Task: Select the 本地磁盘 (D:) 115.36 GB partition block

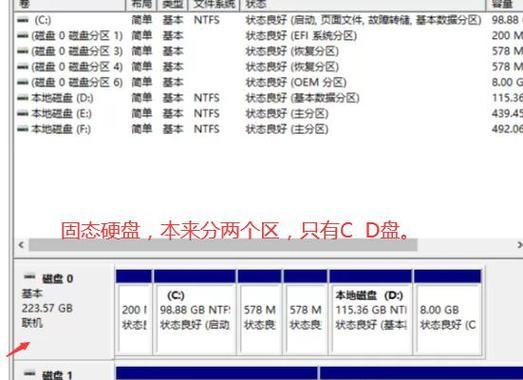Action: [371, 312]
